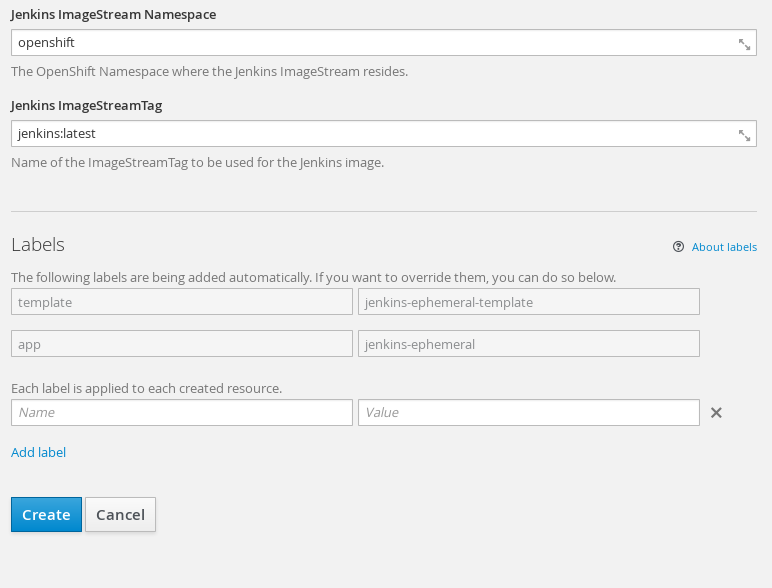Open the About labels link
The width and height of the screenshot is (772, 588).
[724, 247]
